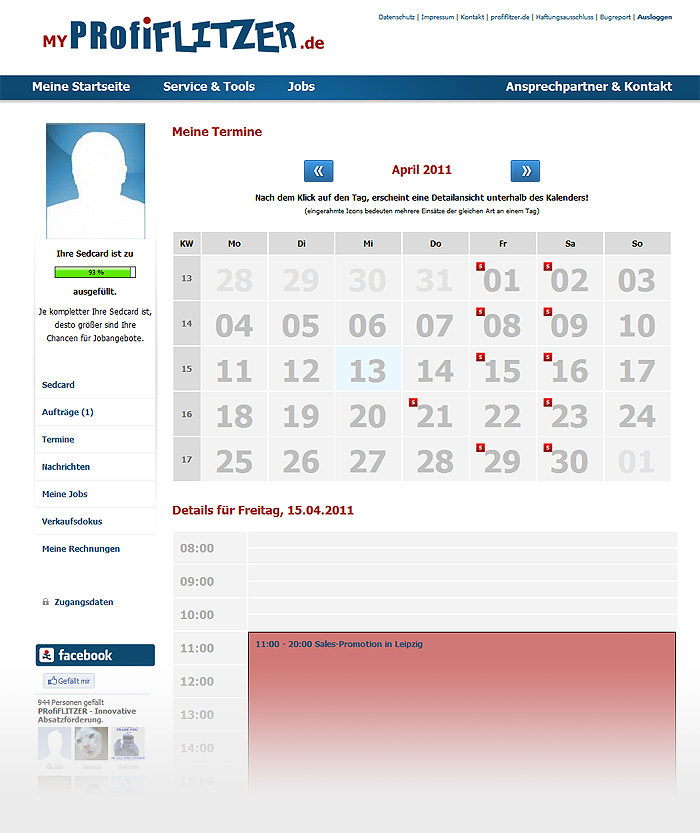Click the April 2011 month heading
Screen dimensions: 700x833
(x=422, y=170)
